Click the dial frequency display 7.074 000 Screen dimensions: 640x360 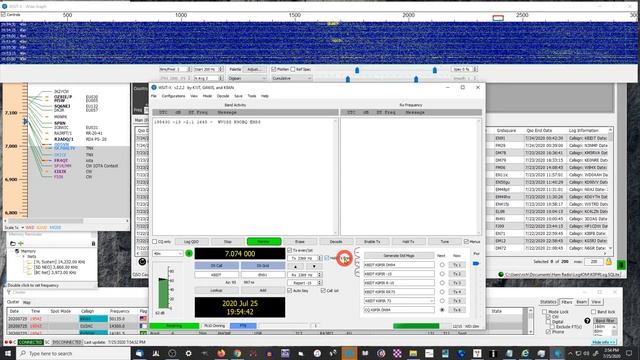tap(240, 253)
